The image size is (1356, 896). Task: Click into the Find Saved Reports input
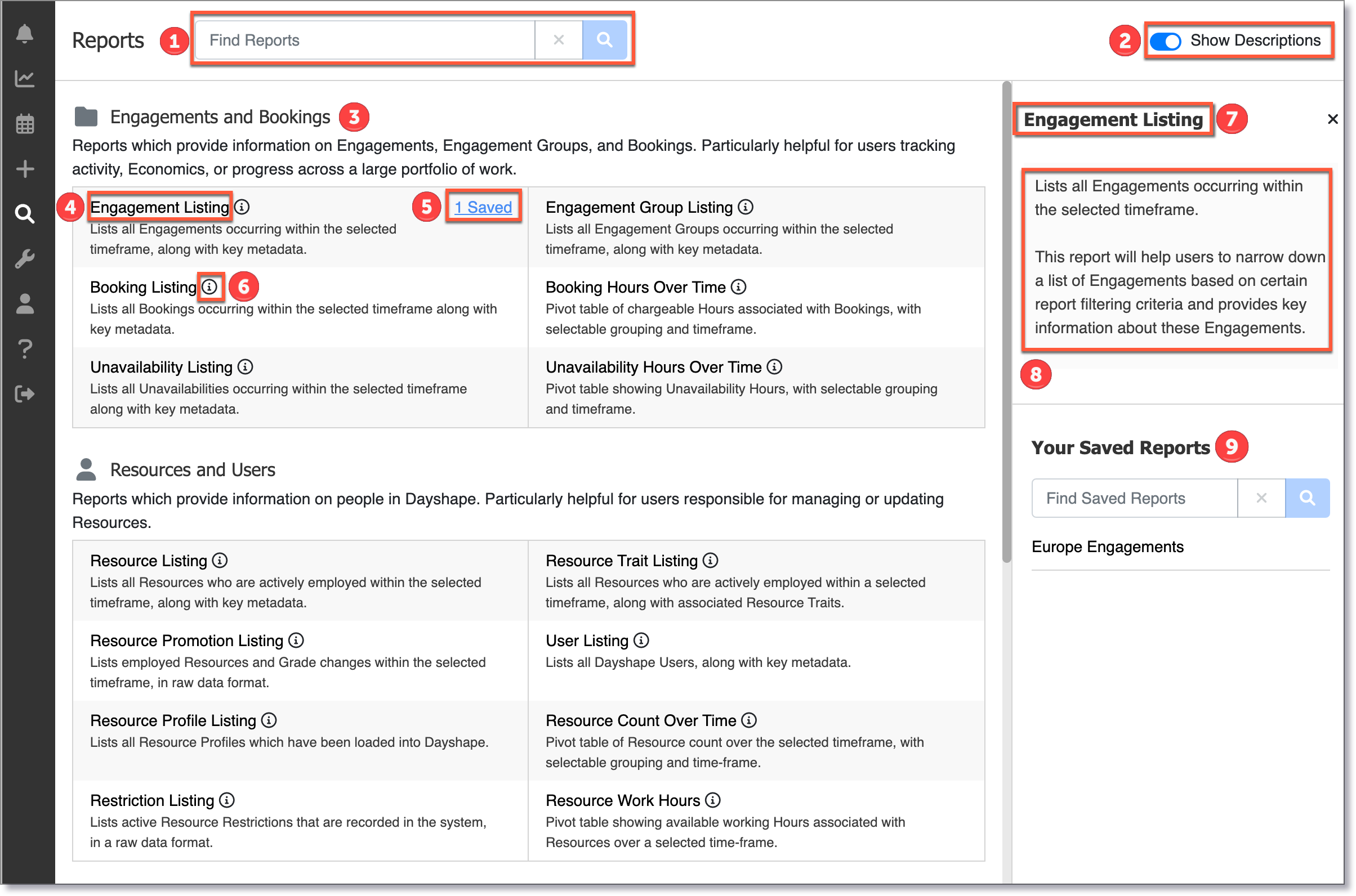(x=1135, y=498)
